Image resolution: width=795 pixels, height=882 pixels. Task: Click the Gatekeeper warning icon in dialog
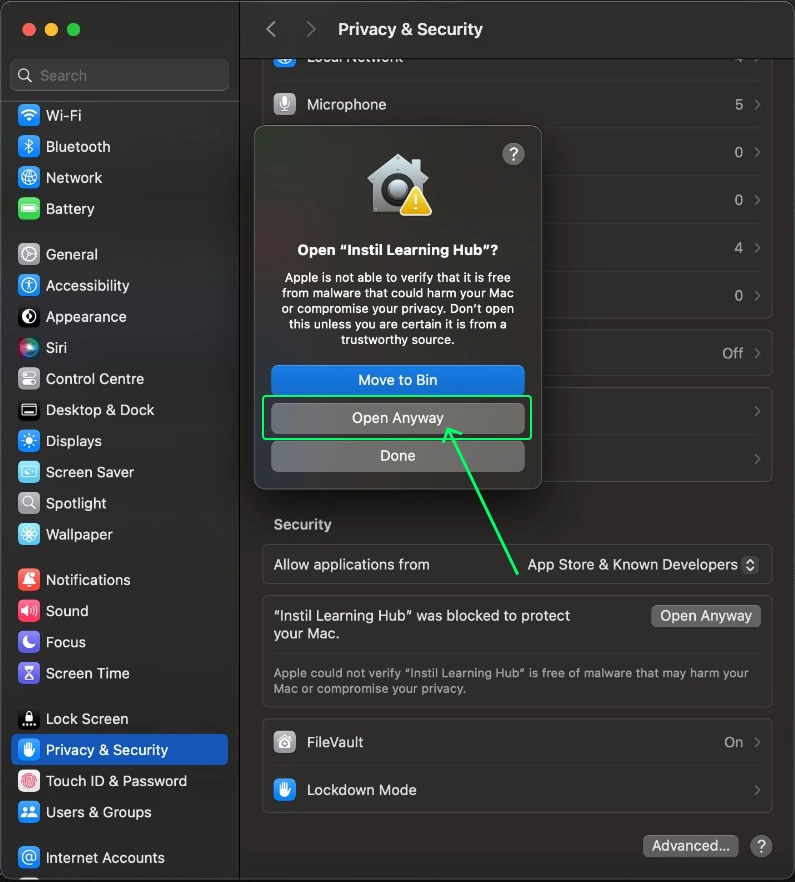(x=399, y=185)
